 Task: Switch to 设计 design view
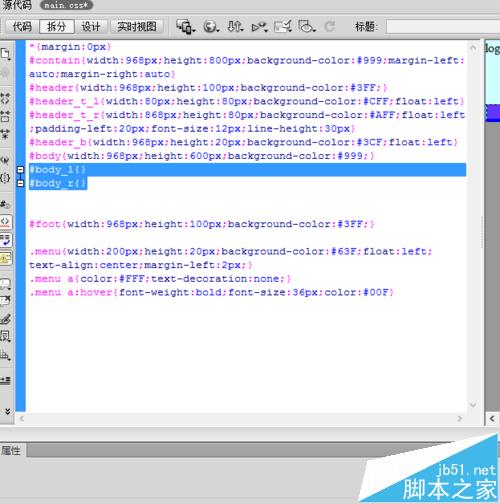point(91,26)
